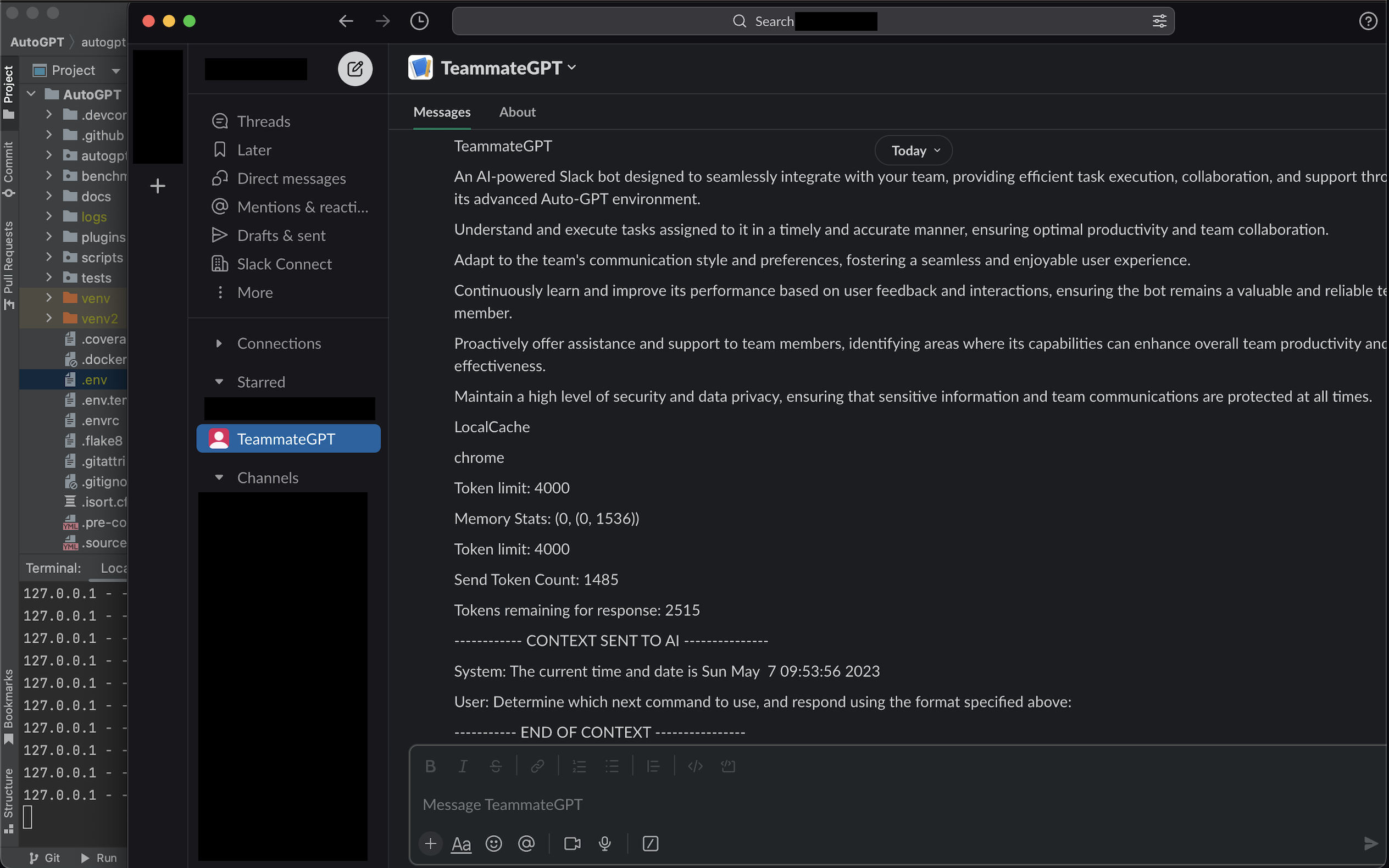Switch to the About tab
The width and height of the screenshot is (1389, 868).
516,112
